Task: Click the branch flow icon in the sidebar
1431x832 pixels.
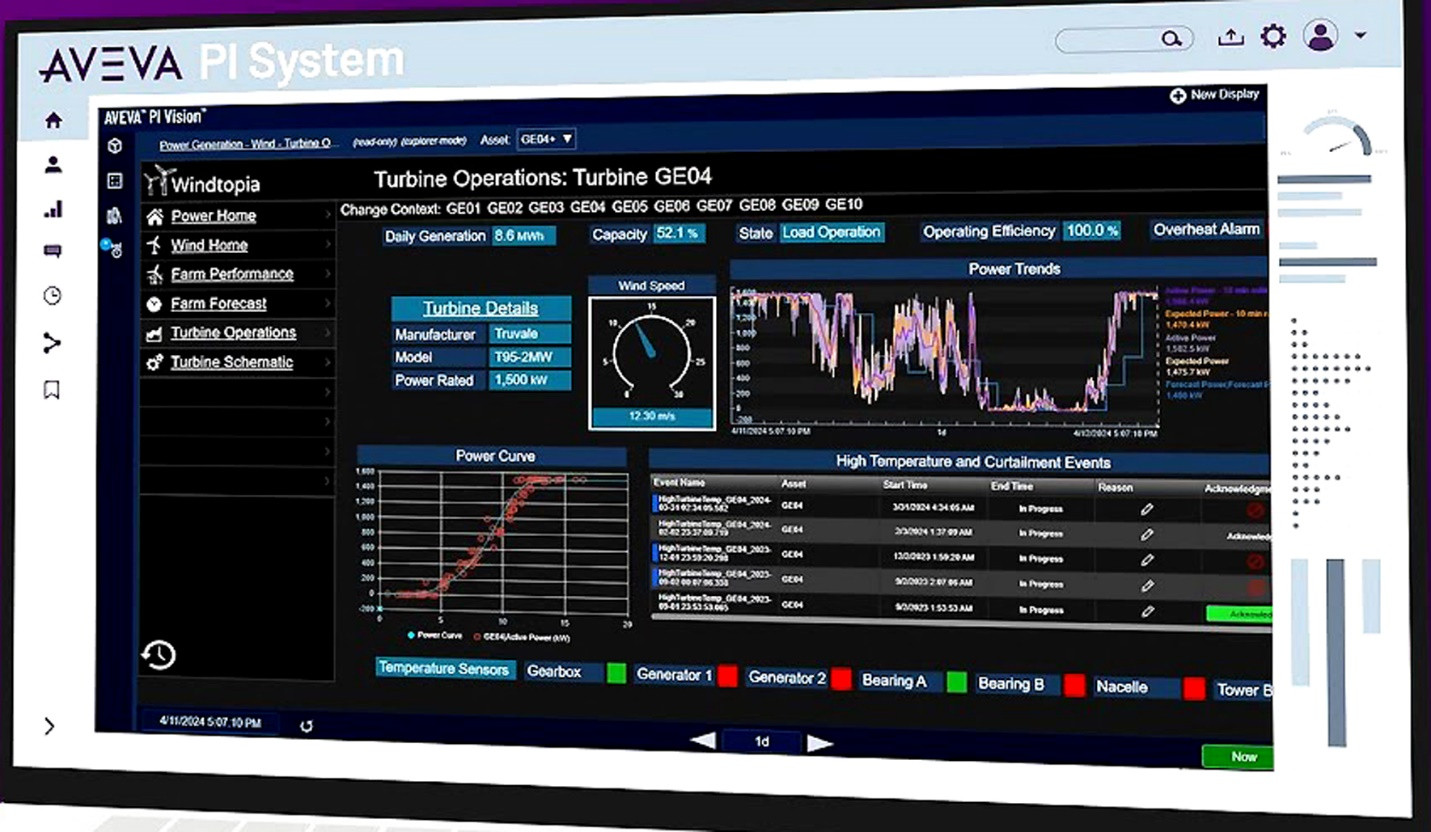Action: (52, 343)
